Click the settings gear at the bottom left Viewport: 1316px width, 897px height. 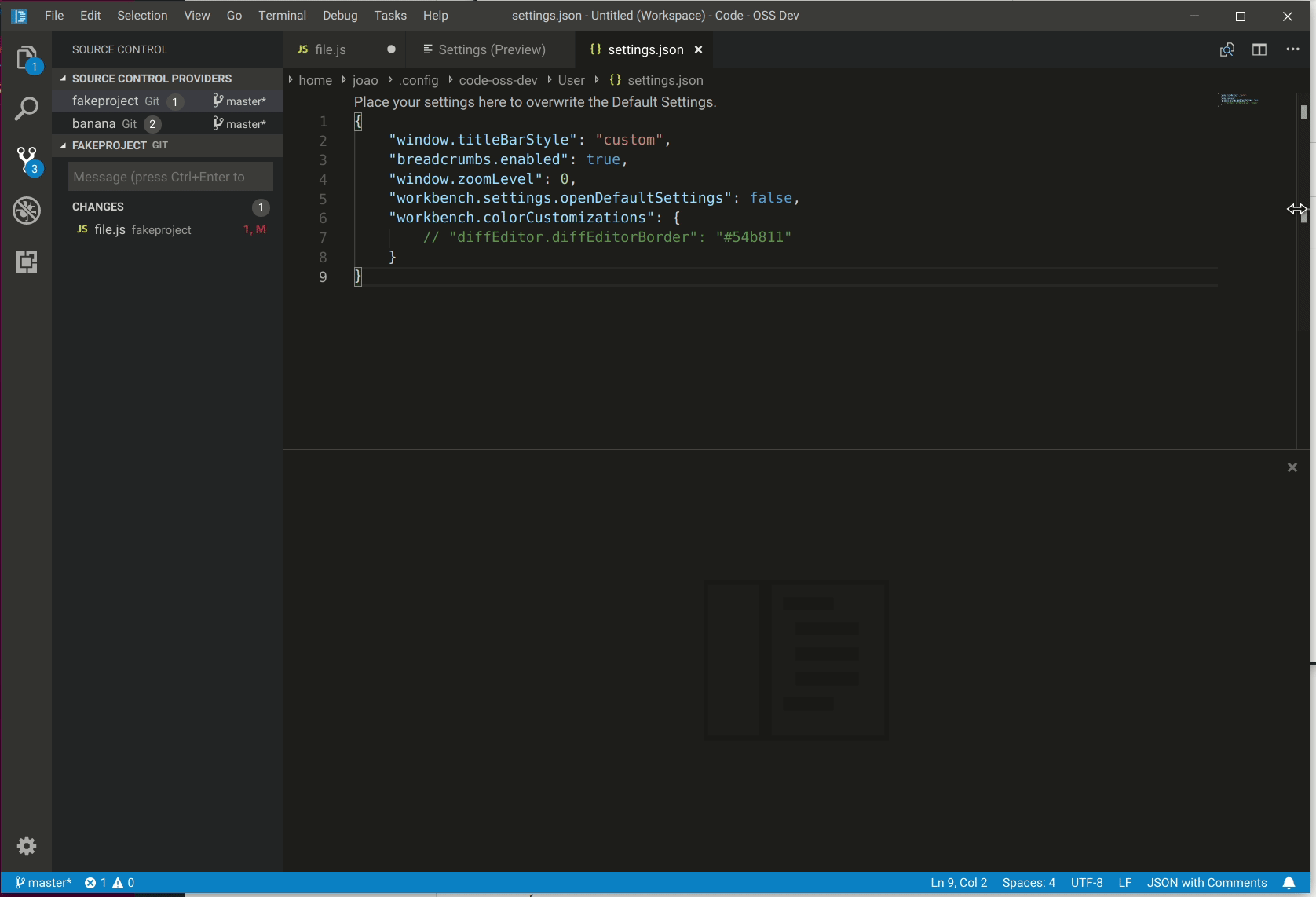[26, 846]
